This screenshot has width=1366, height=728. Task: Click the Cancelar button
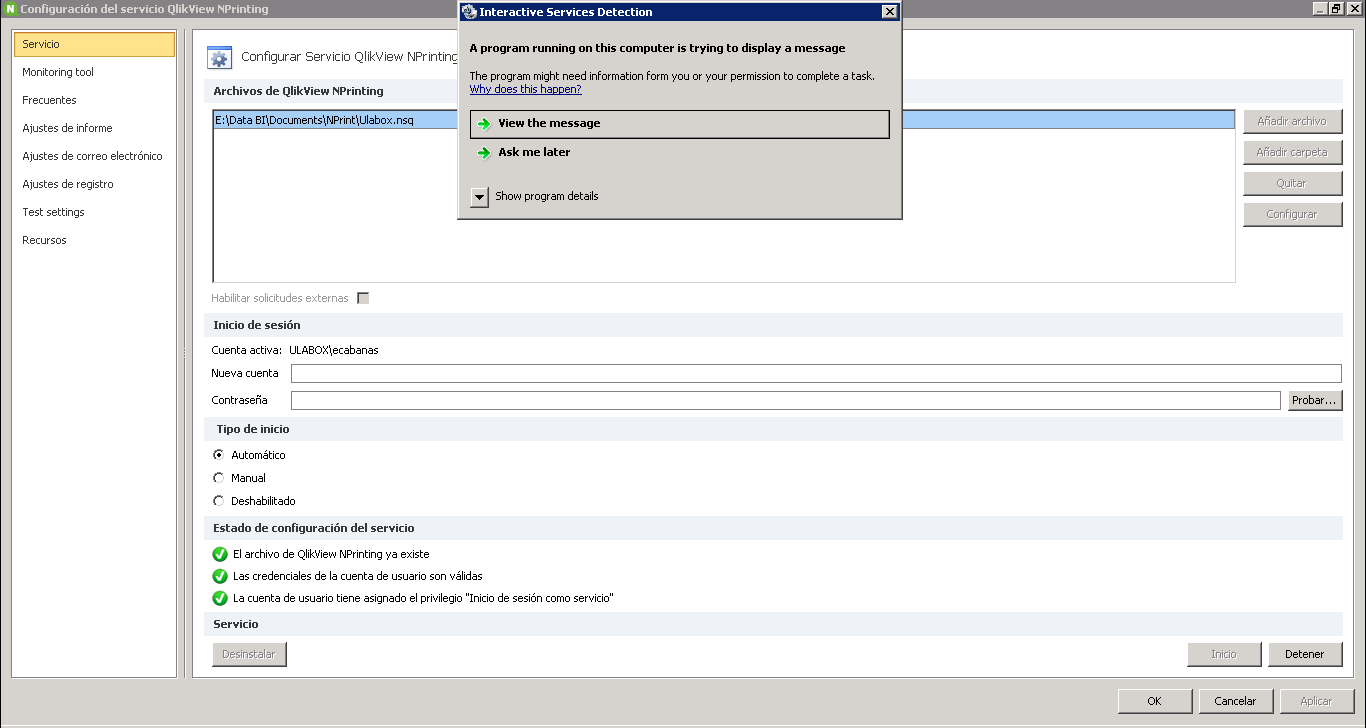point(1235,701)
